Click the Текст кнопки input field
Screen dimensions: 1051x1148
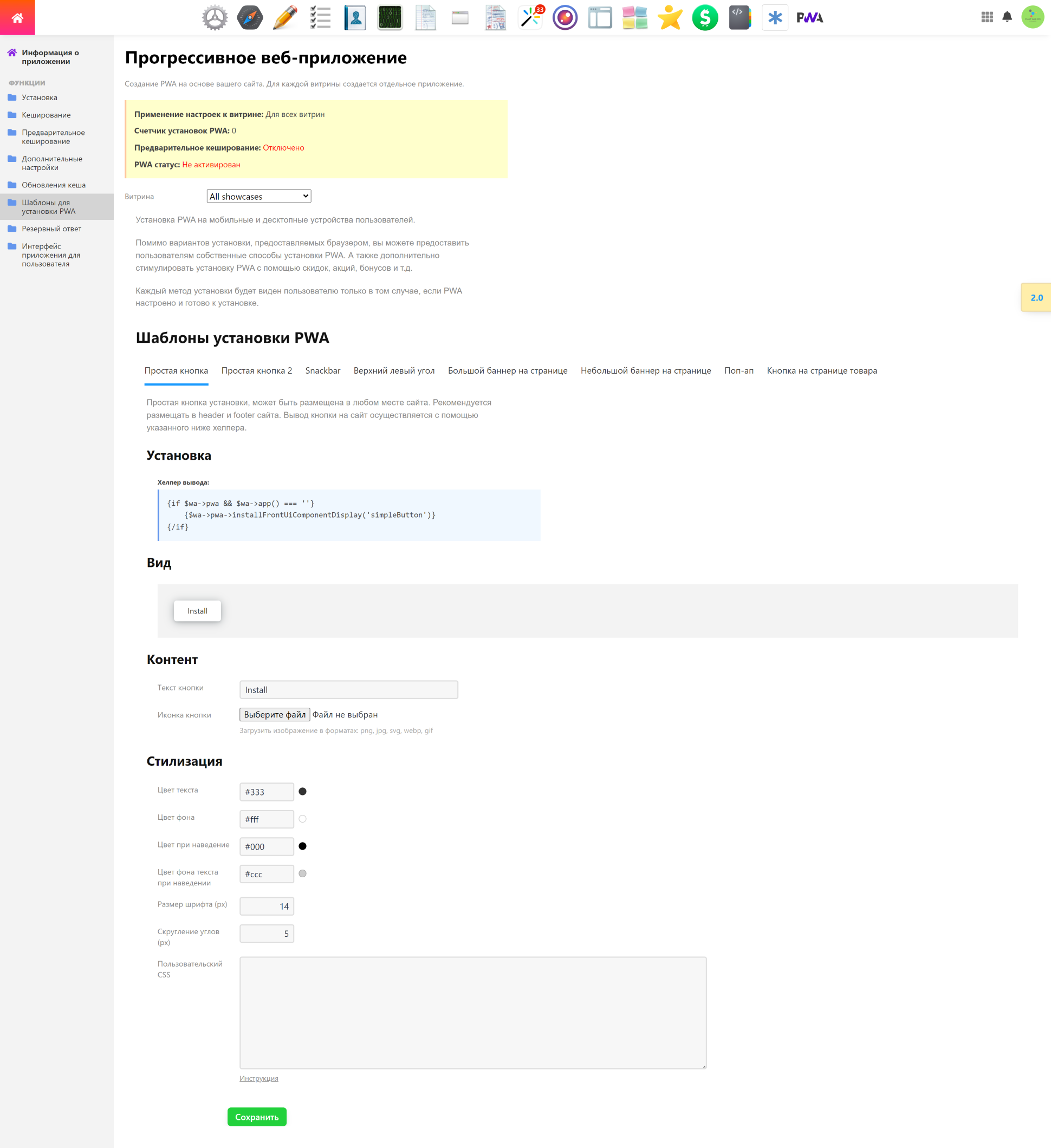[349, 689]
